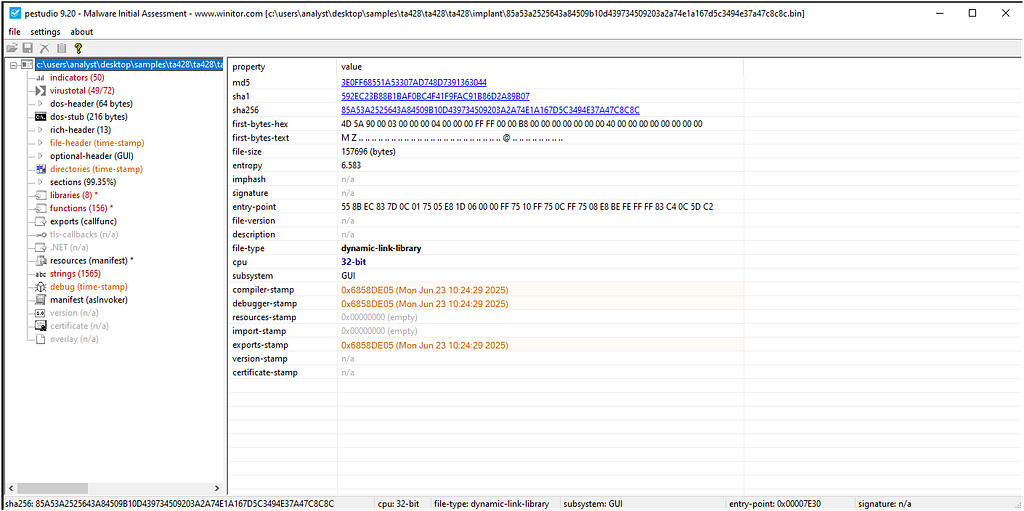Open the about menu
Image resolution: width=1024 pixels, height=511 pixels.
point(82,31)
